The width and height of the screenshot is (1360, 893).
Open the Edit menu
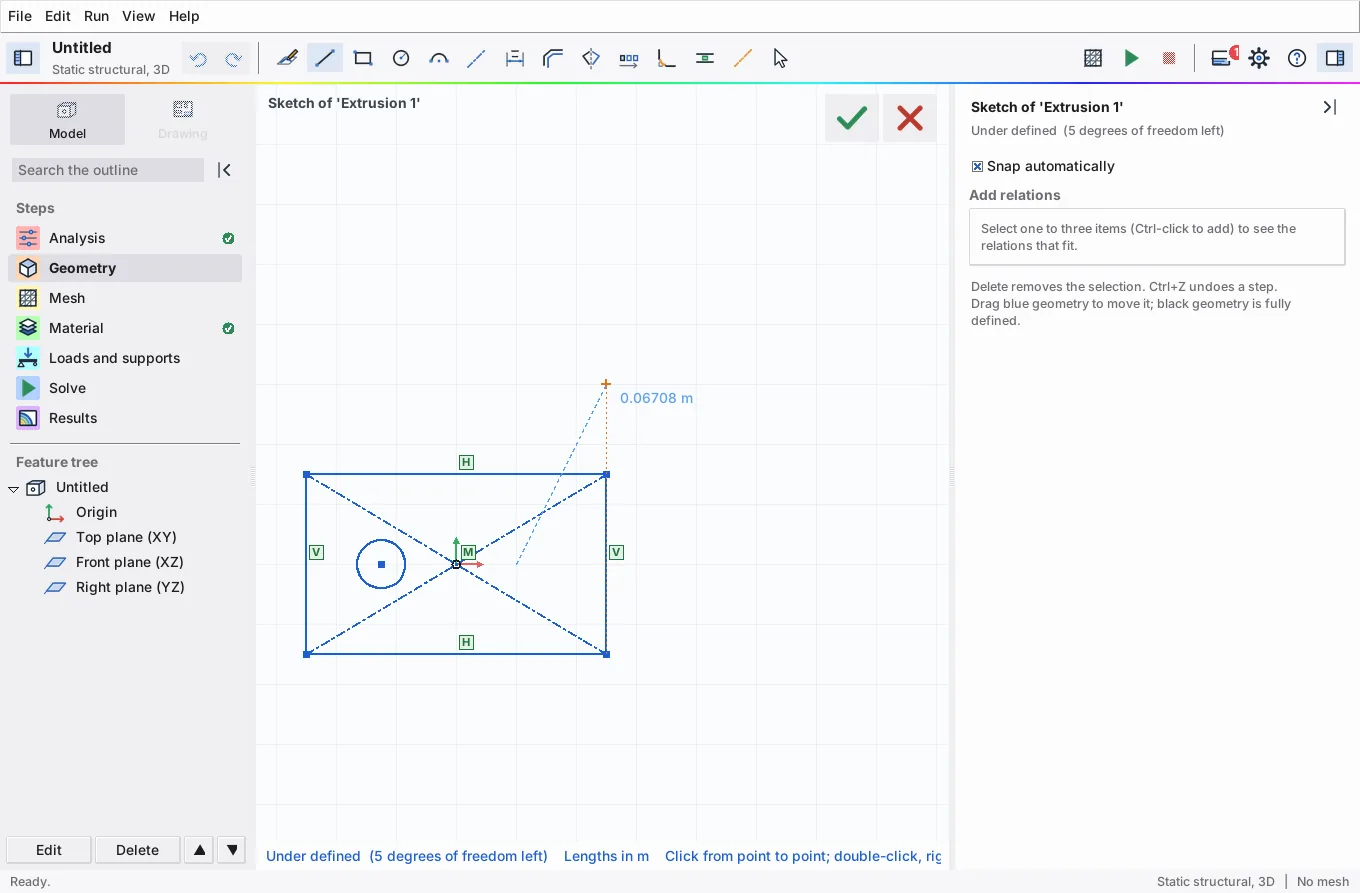pyautogui.click(x=58, y=16)
